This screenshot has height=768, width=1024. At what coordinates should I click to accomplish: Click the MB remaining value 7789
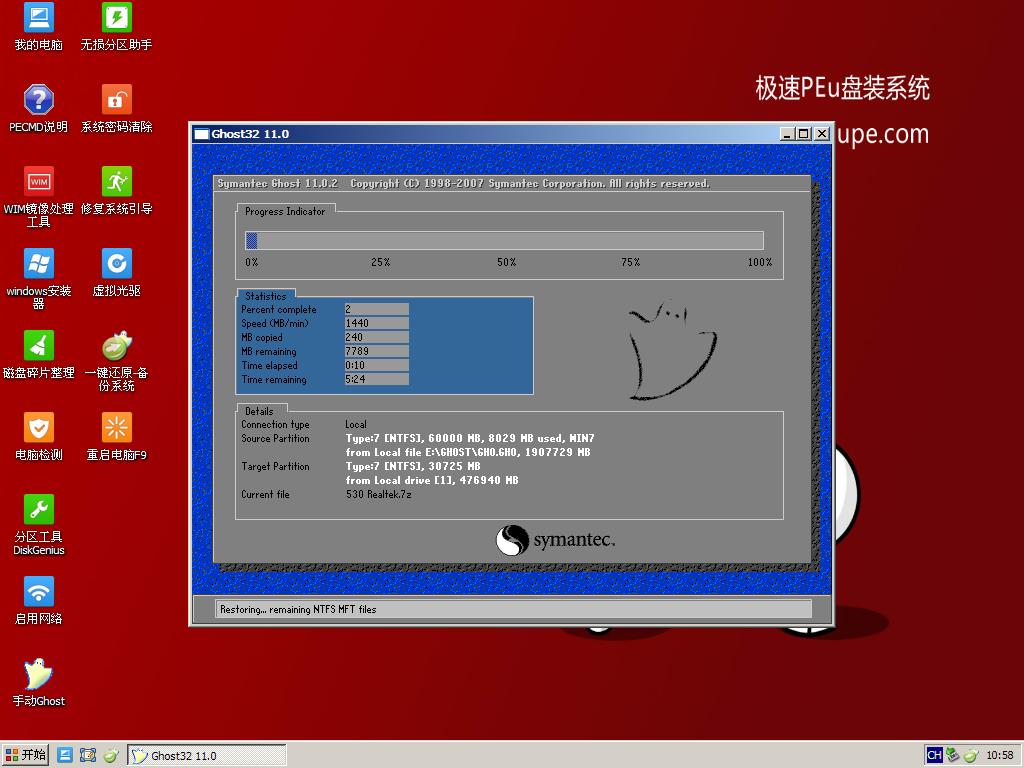tap(377, 351)
